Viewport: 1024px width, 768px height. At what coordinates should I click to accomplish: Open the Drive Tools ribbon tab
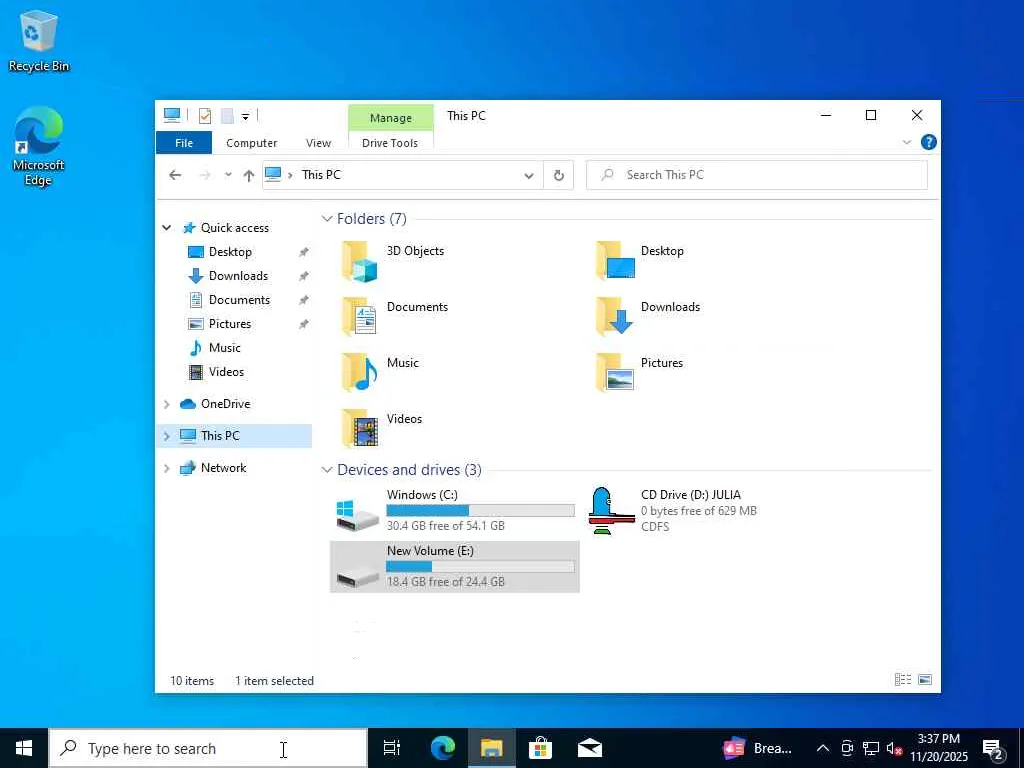coord(390,143)
